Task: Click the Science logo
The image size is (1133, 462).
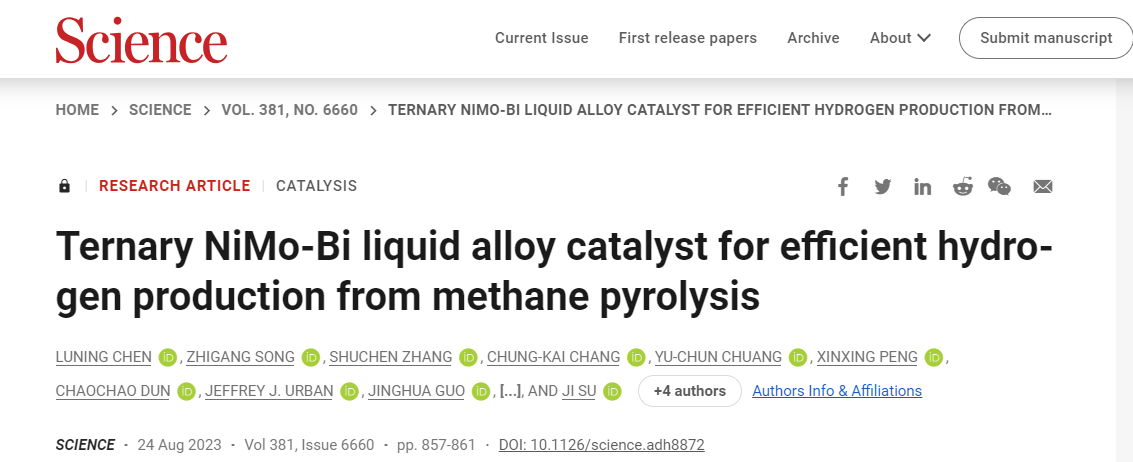Action: (142, 39)
